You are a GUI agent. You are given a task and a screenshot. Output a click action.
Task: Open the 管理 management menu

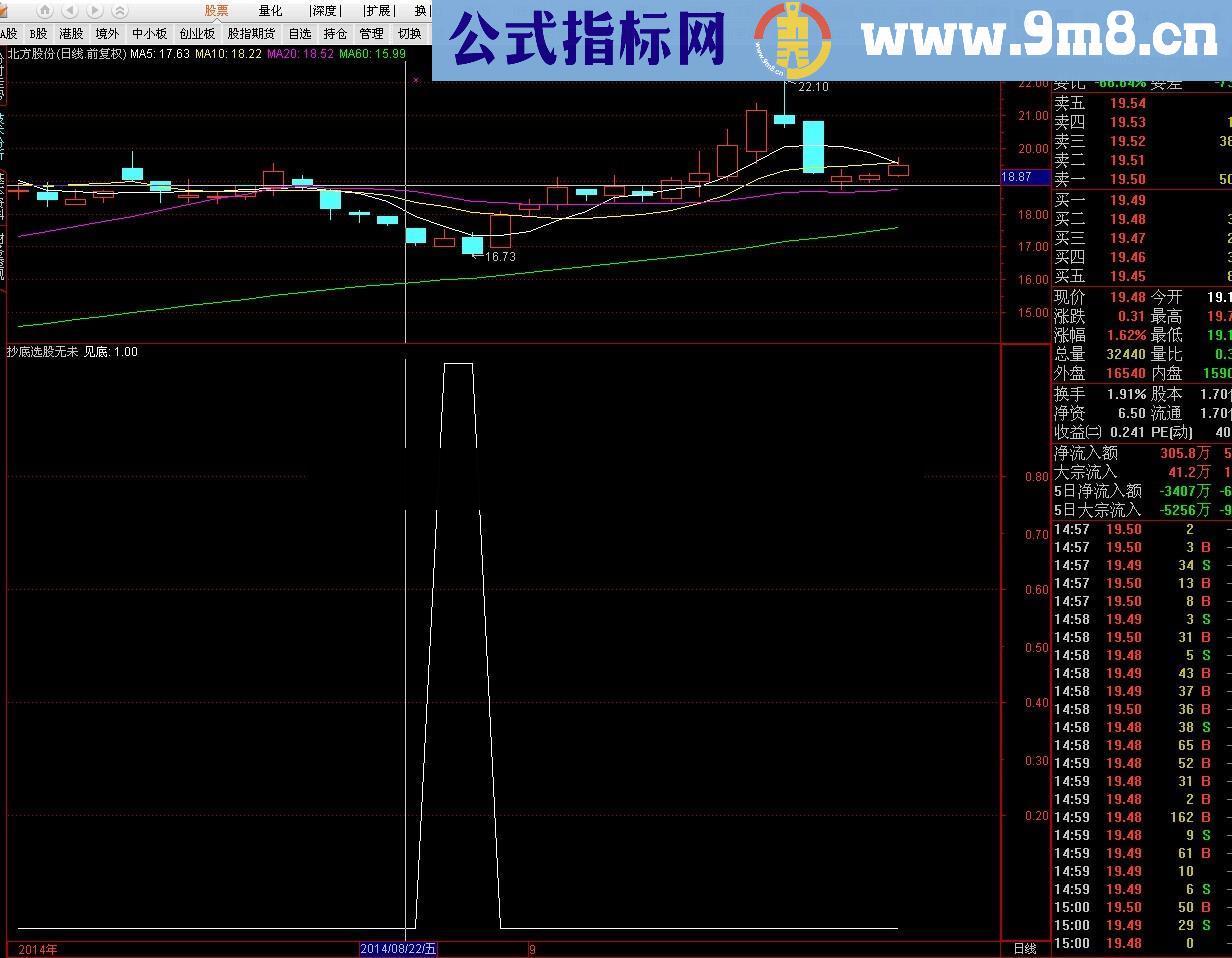[x=371, y=32]
